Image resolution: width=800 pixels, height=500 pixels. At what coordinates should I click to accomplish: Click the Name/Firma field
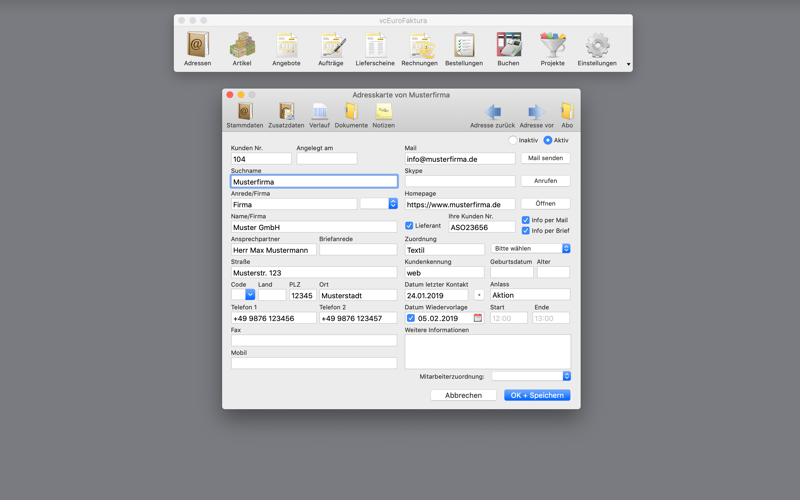[314, 227]
